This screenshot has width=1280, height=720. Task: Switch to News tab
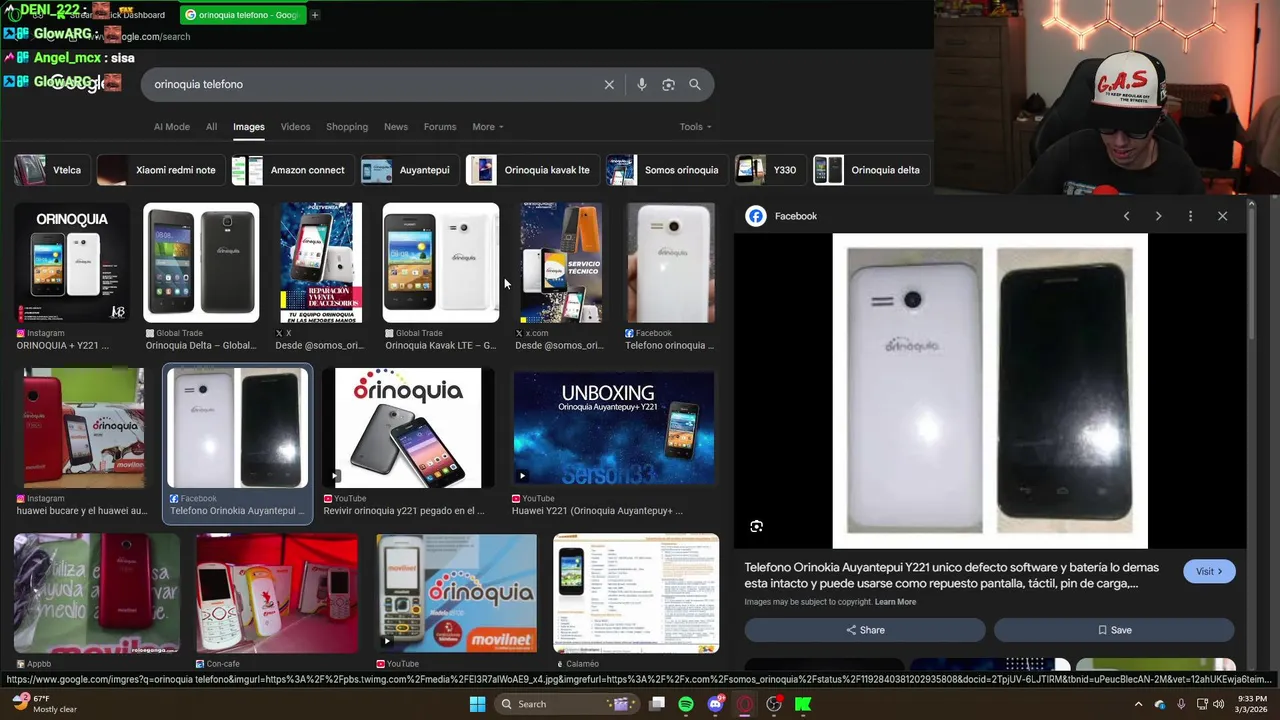[x=396, y=127]
